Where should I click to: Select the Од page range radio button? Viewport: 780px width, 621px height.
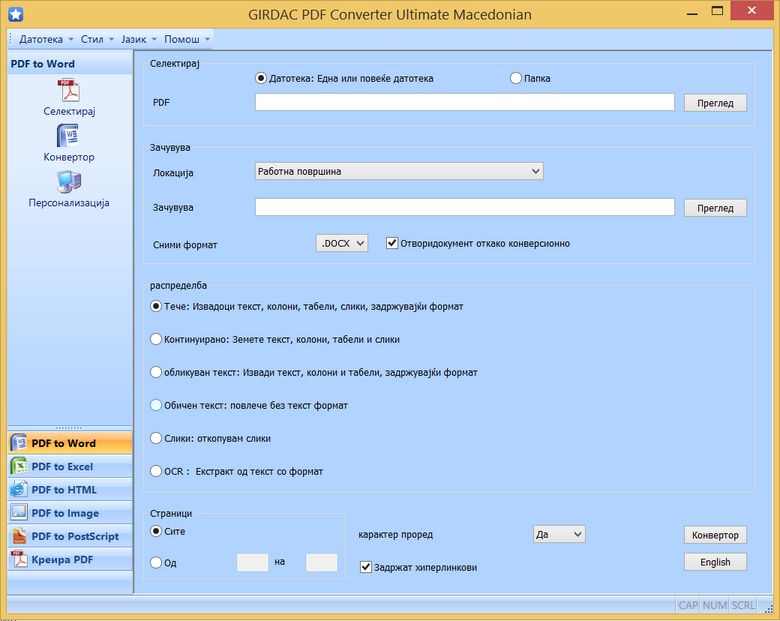point(156,562)
